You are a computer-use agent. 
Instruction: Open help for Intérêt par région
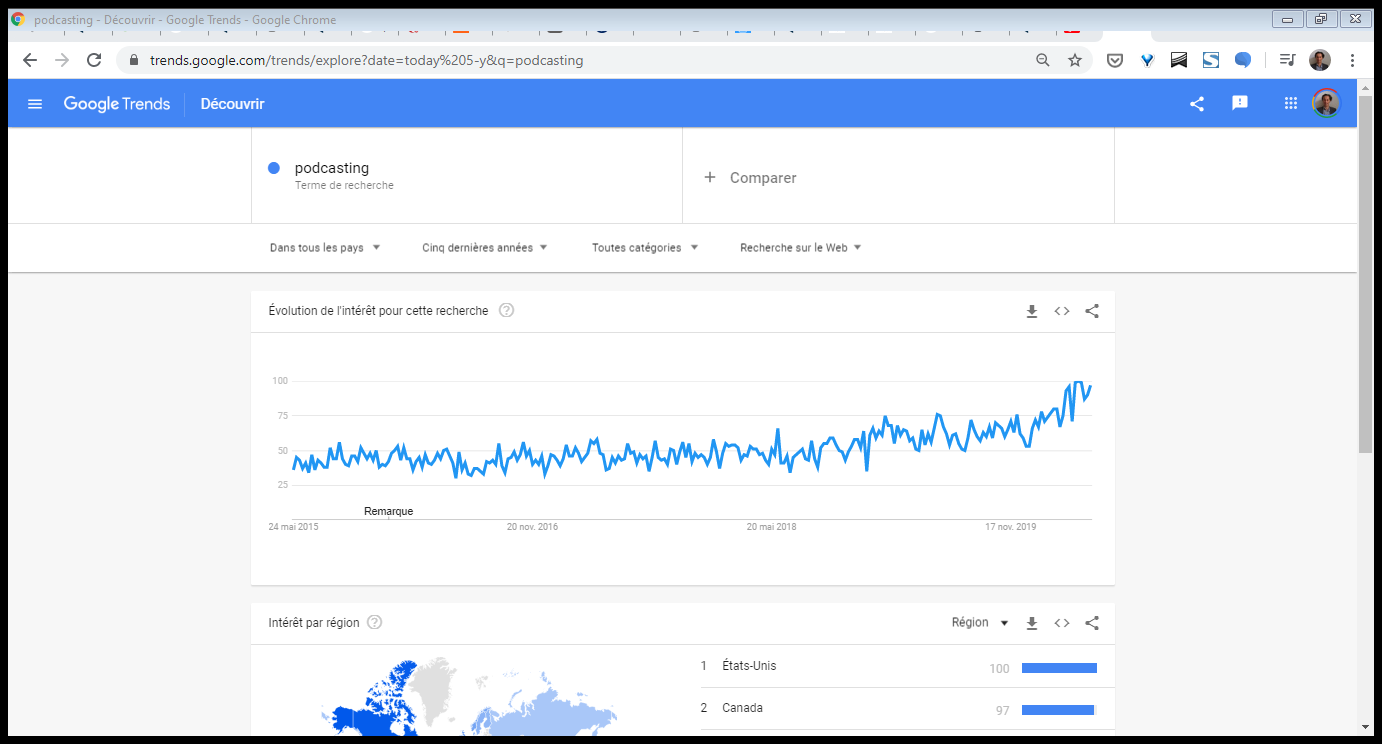coord(375,622)
